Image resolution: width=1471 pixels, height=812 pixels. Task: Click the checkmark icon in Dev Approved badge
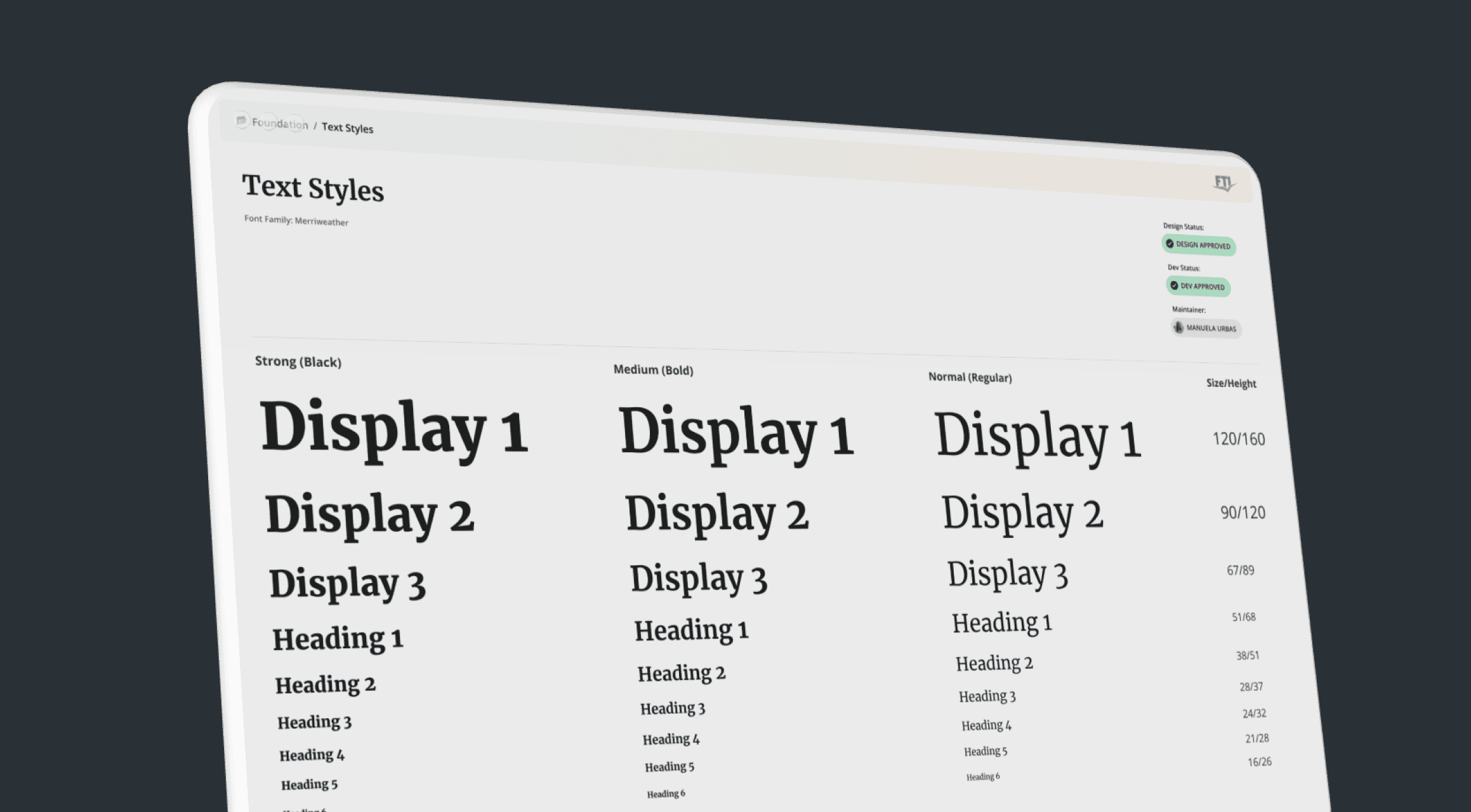click(x=1174, y=285)
